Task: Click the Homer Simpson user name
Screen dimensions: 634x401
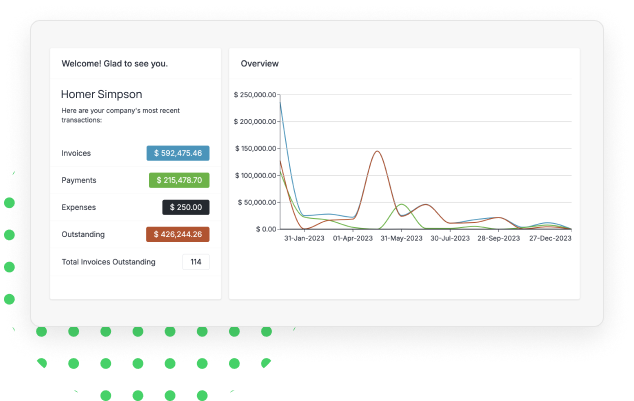Action: tap(101, 94)
